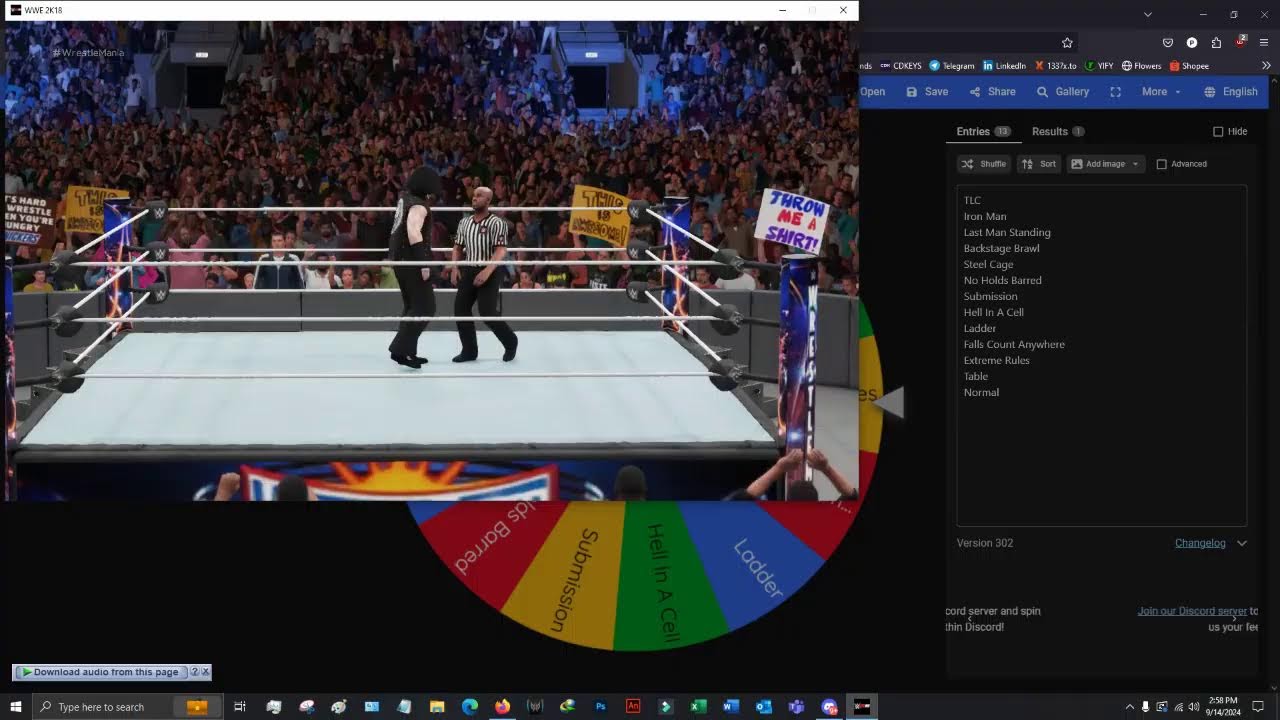Expand the More menu in the wheel toolbar

tap(1161, 92)
